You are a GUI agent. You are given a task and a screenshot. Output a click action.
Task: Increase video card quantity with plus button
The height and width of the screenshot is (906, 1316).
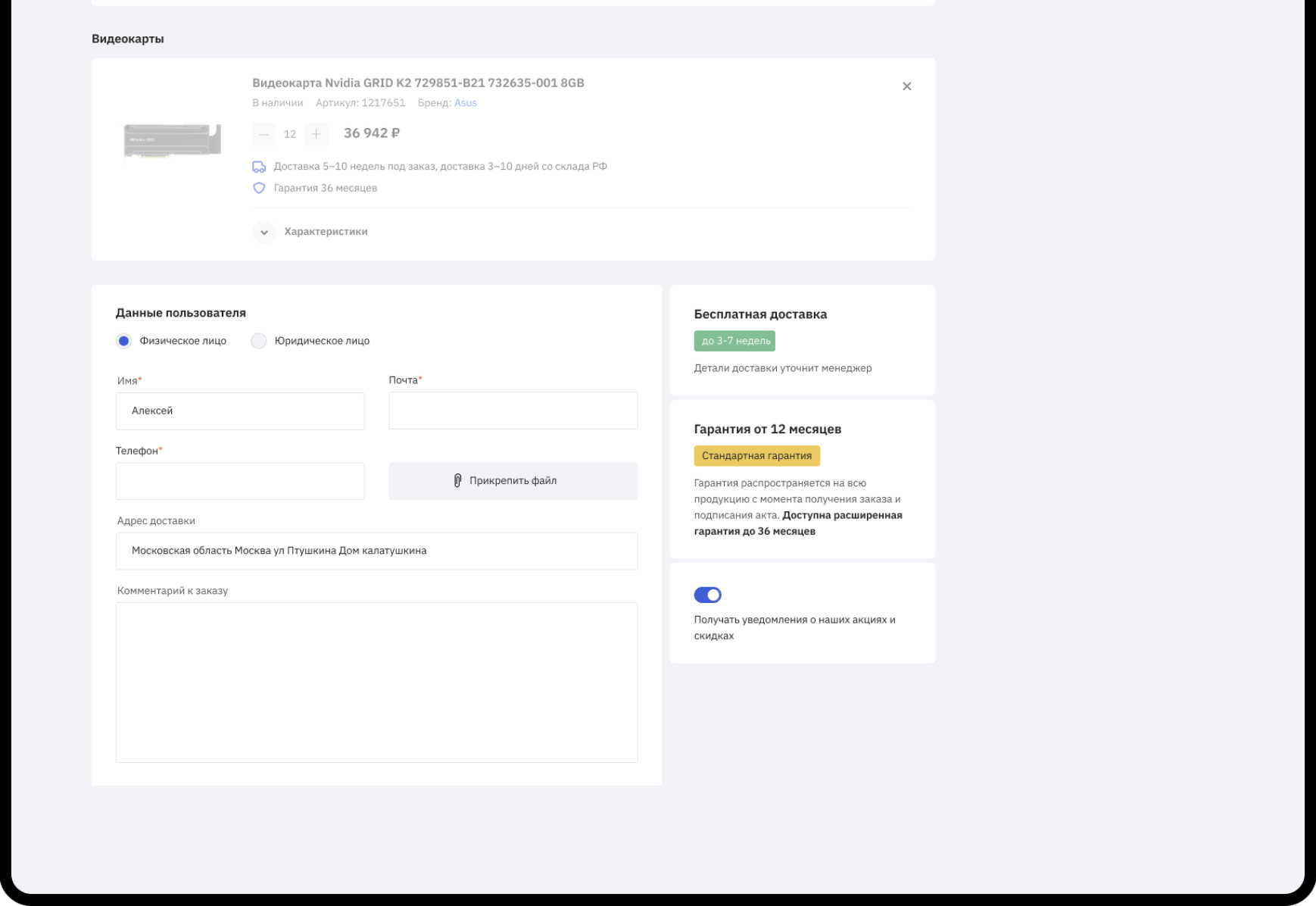pos(316,134)
